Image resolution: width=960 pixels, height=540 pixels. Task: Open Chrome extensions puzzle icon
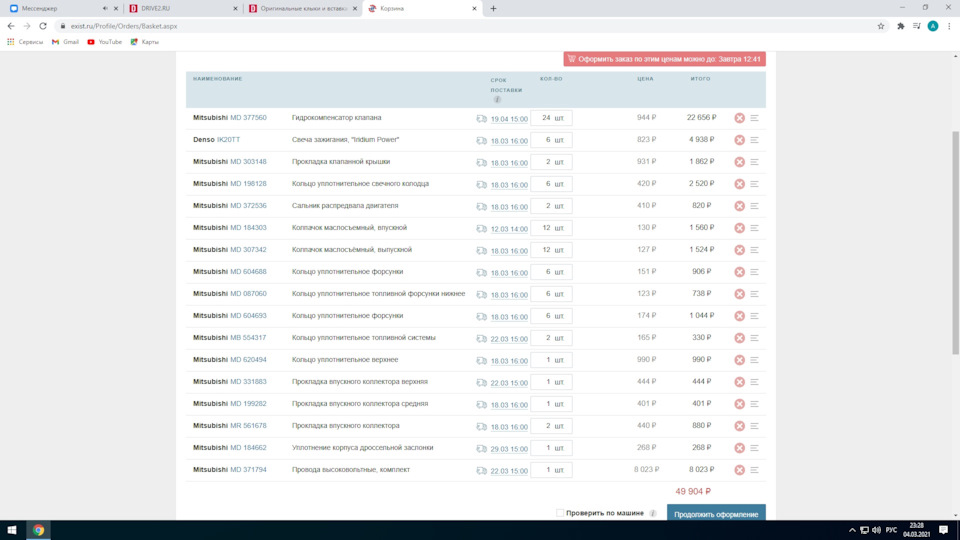901,26
